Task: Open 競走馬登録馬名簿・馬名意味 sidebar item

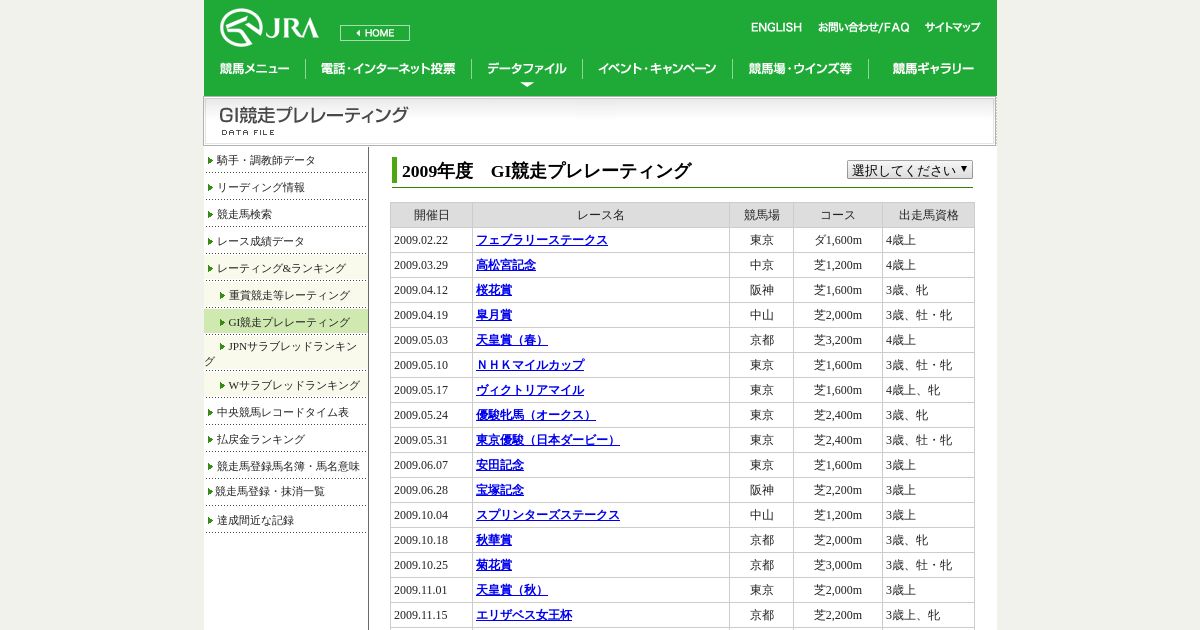Action: (288, 466)
